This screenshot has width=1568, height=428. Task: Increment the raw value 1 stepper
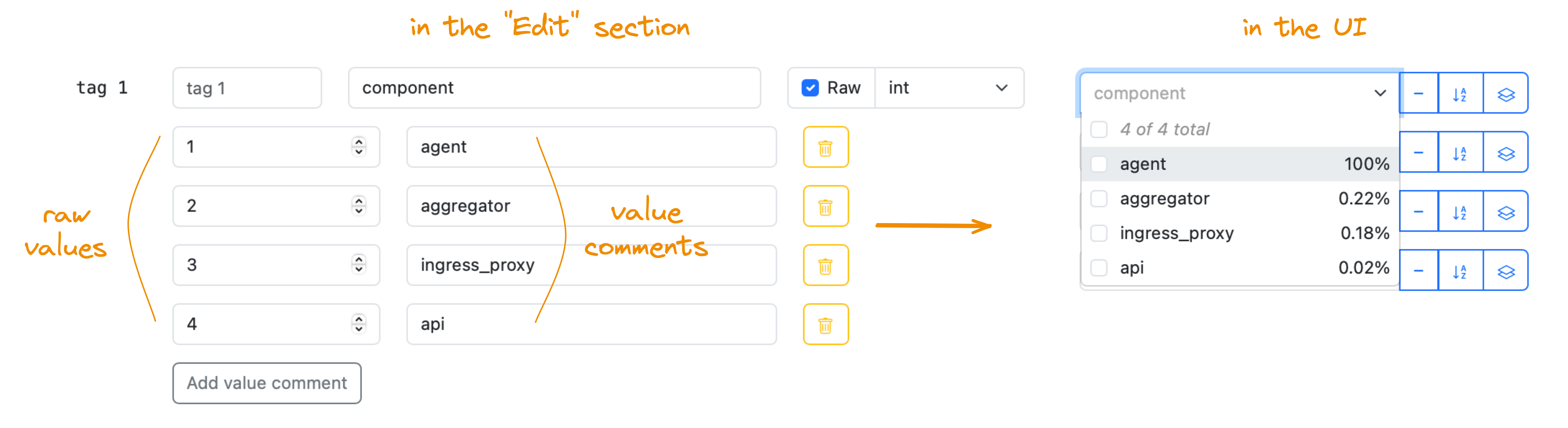tap(359, 141)
